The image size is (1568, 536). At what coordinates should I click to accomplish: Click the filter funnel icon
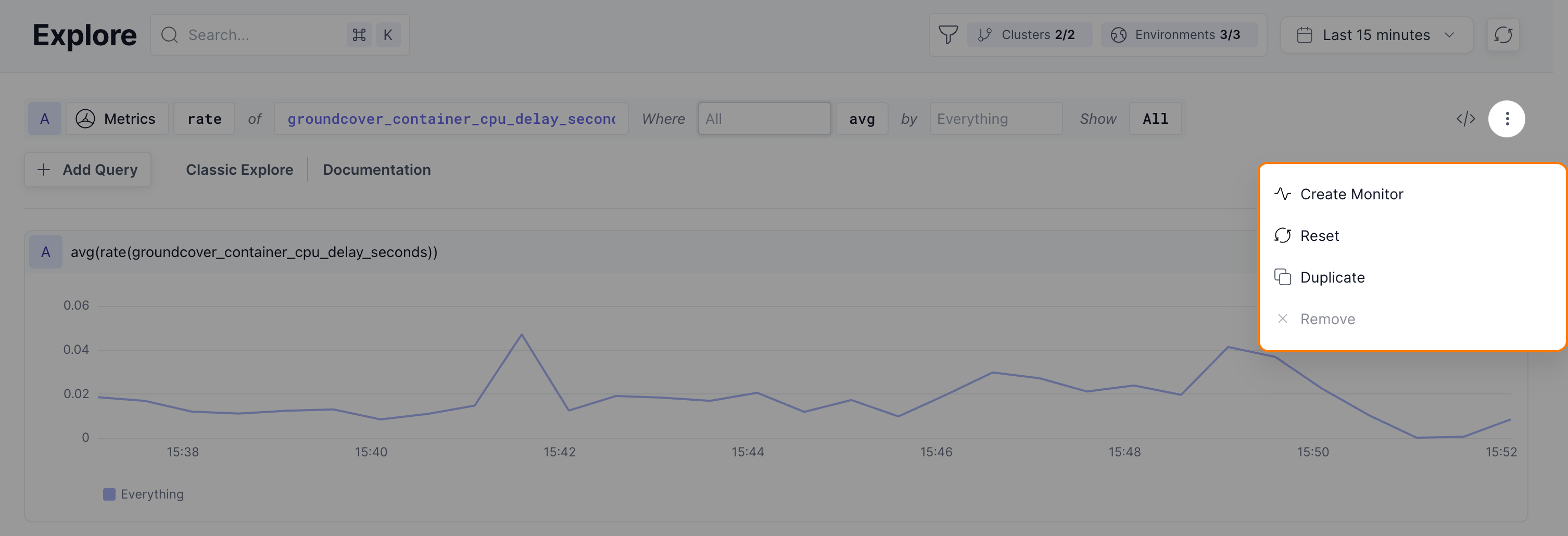click(x=948, y=35)
